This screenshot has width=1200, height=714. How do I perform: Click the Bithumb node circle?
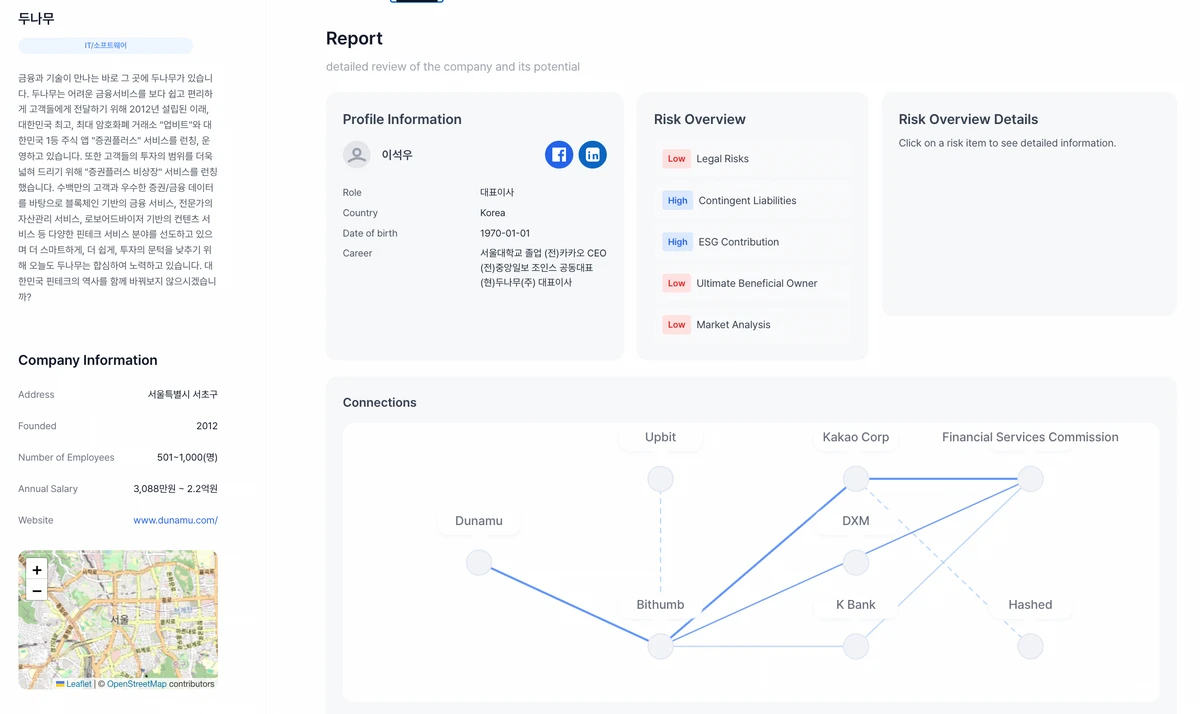(x=660, y=647)
